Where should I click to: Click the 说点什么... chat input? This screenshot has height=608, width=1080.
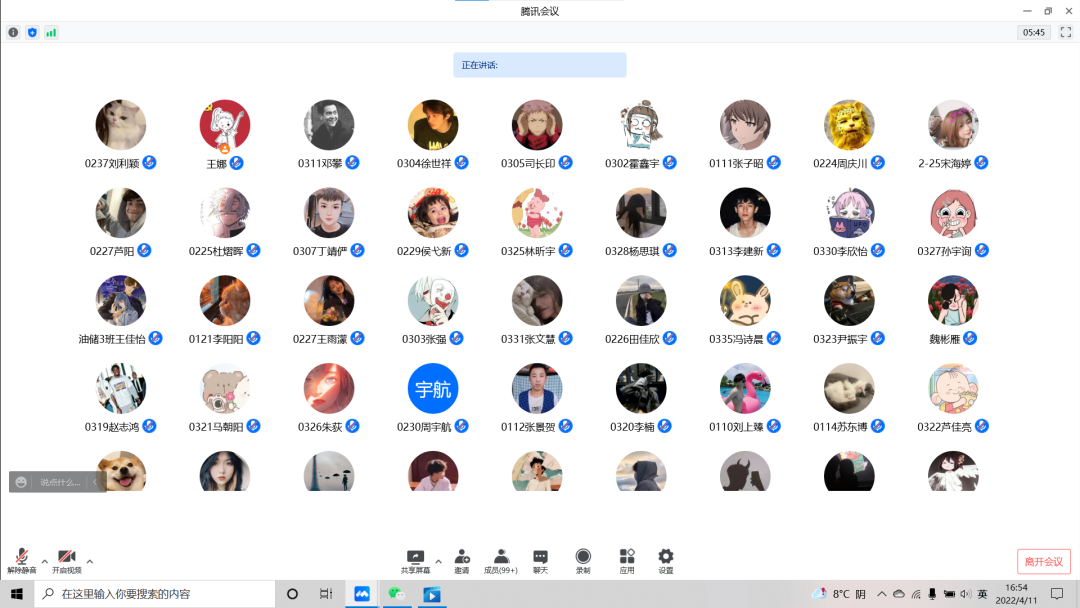click(60, 482)
